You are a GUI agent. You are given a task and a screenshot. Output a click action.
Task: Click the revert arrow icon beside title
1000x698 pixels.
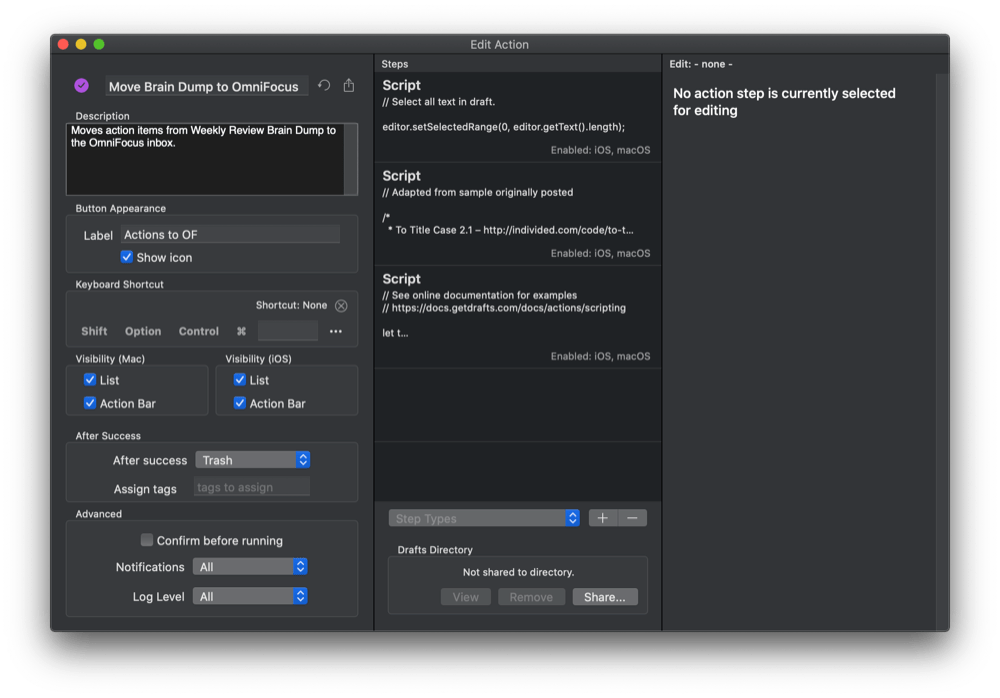pyautogui.click(x=324, y=85)
